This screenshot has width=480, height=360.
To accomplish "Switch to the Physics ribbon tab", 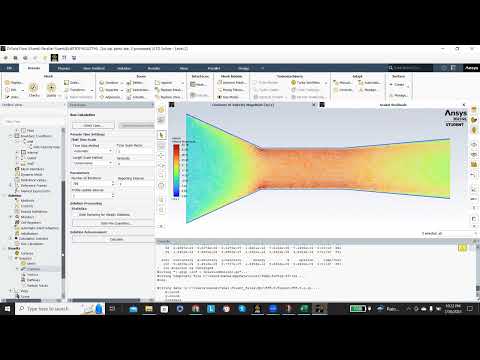I will click(x=64, y=68).
